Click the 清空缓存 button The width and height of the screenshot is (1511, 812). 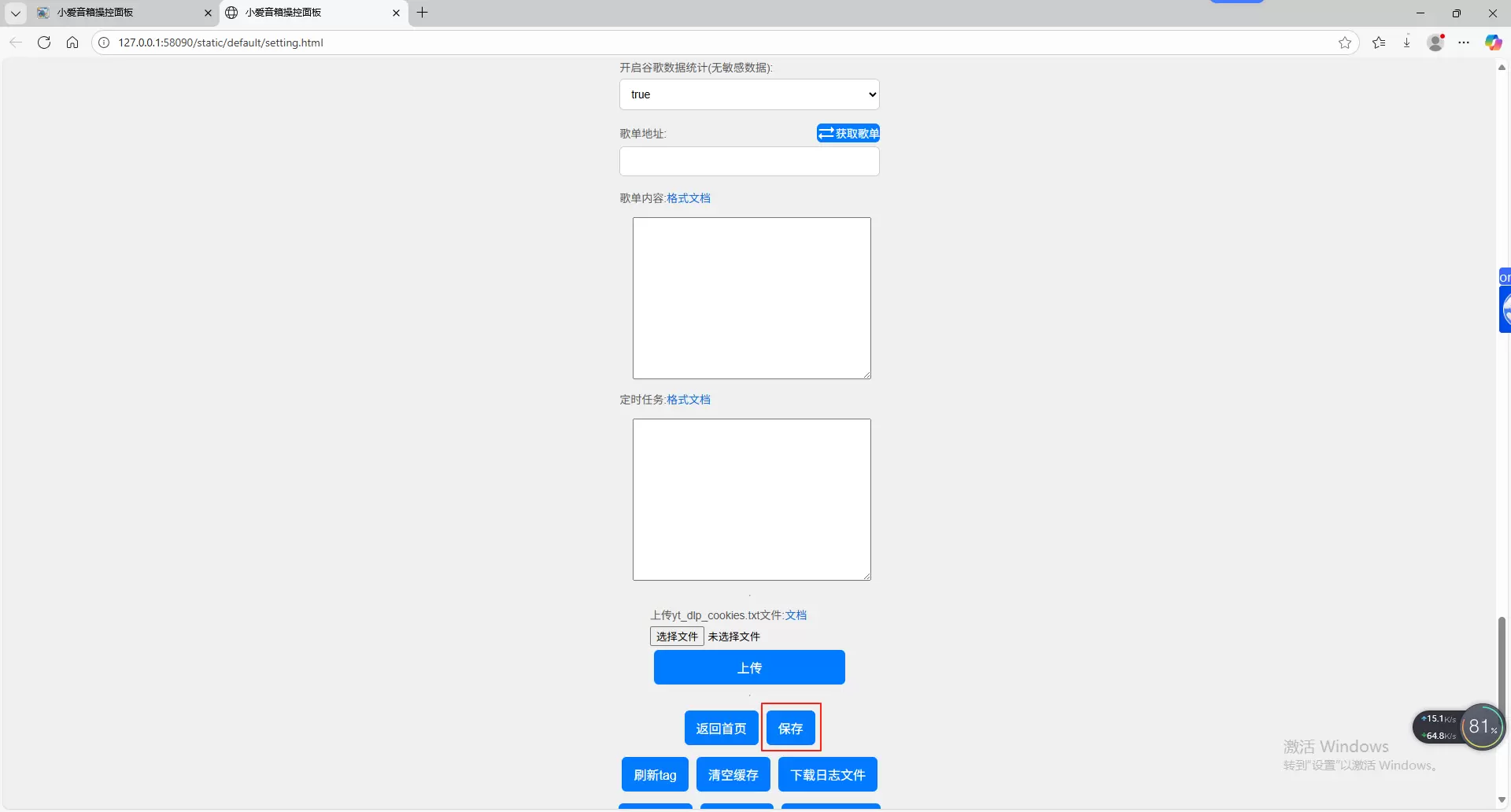coord(733,775)
